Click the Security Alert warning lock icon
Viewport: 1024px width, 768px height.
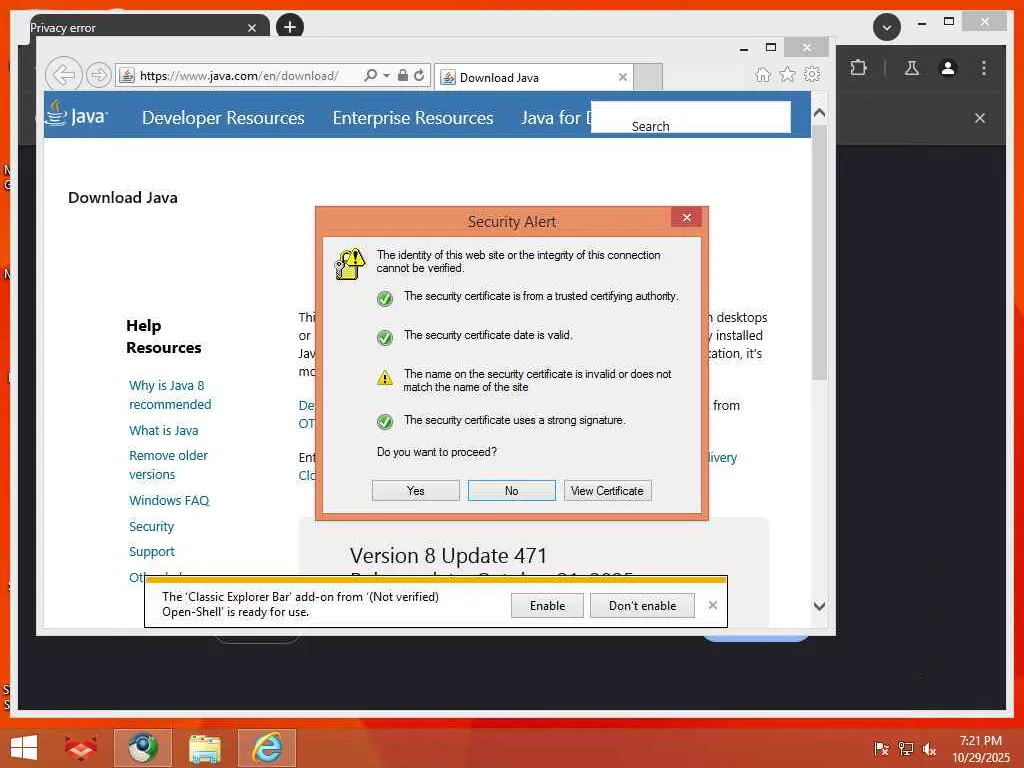(350, 264)
